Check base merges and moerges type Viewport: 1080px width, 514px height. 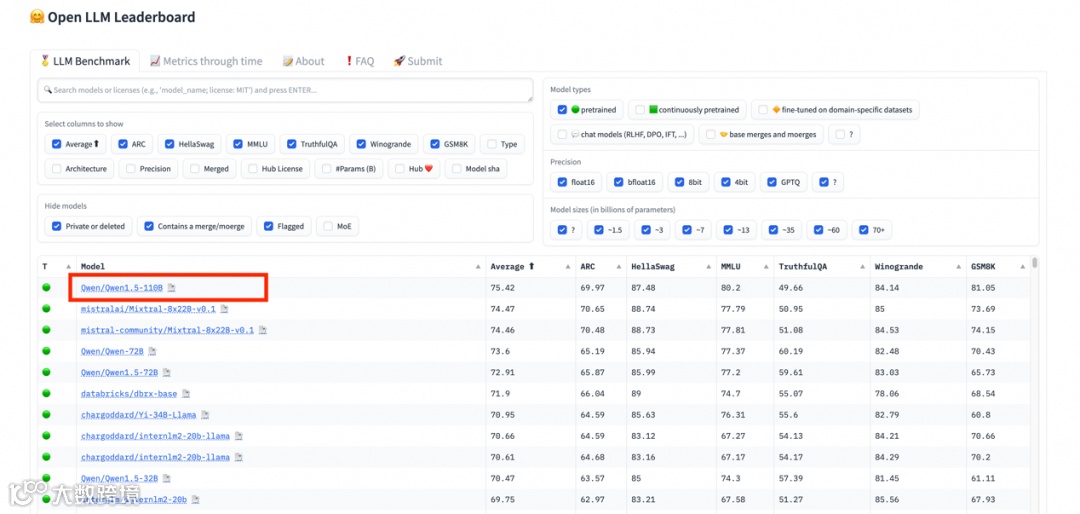[710, 134]
